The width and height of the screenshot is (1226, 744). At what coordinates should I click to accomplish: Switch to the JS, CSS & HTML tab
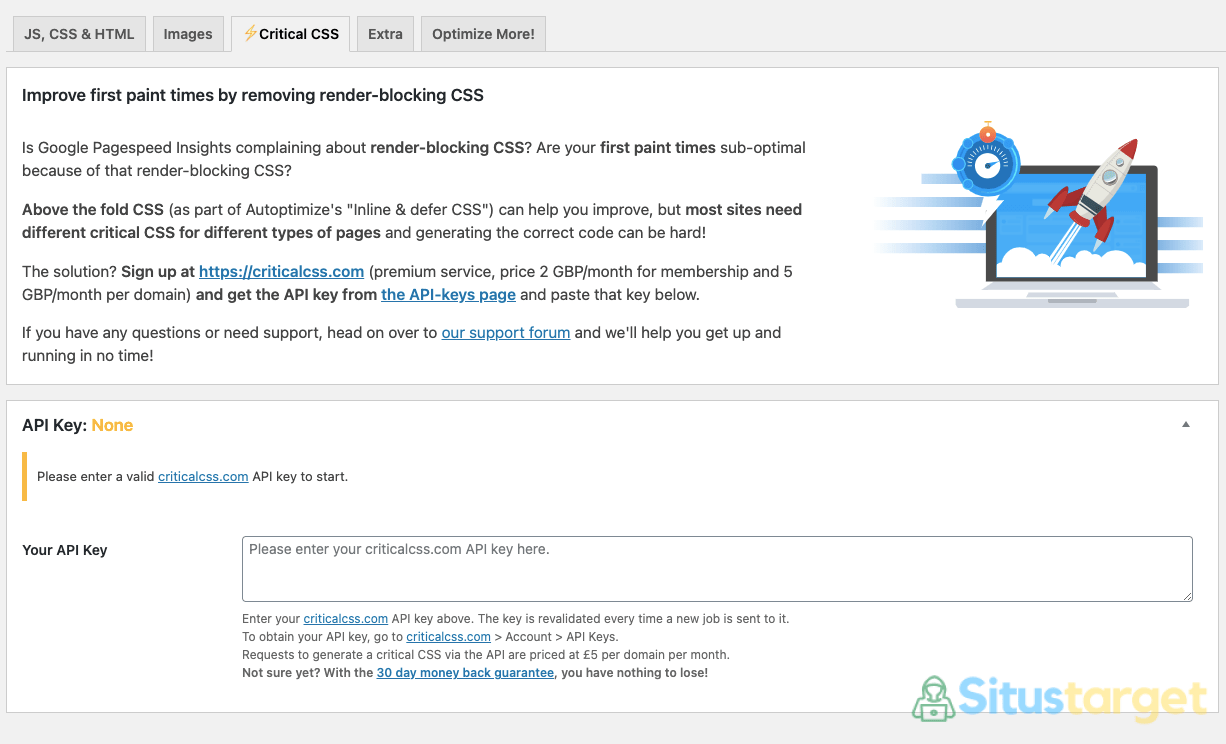coord(79,34)
